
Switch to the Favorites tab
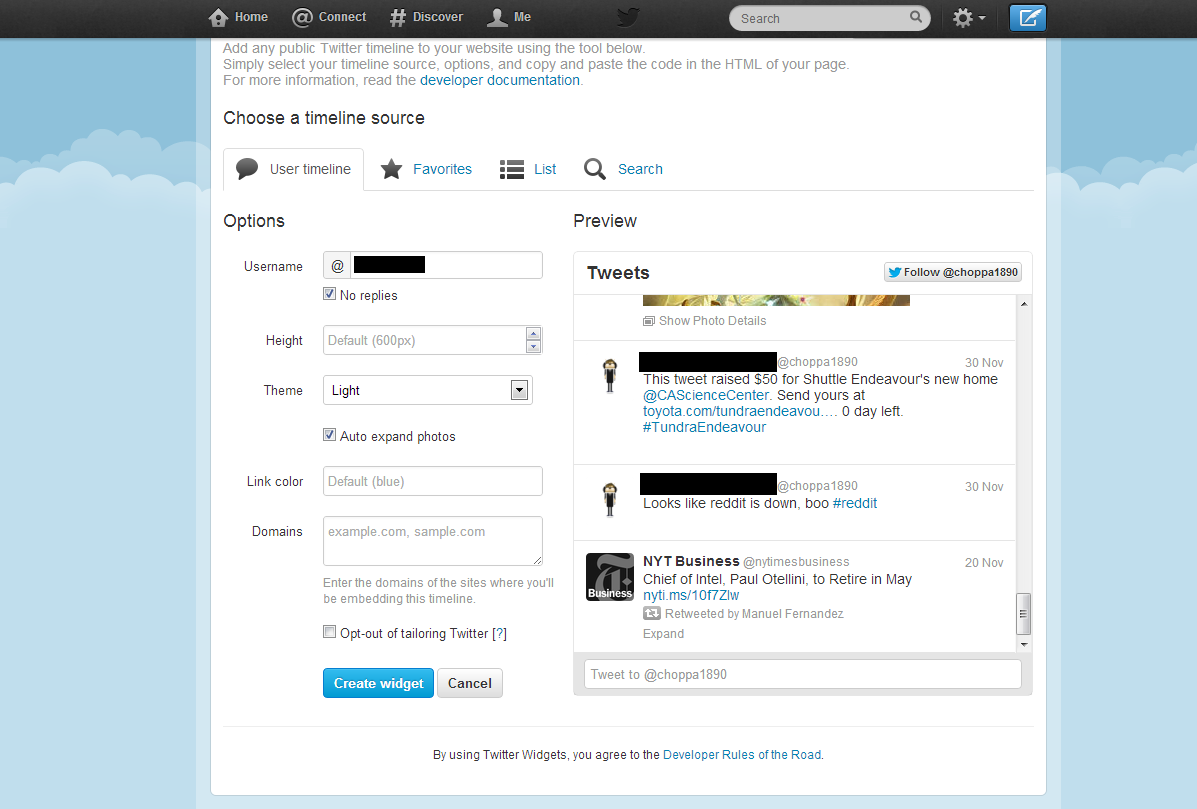(x=426, y=169)
